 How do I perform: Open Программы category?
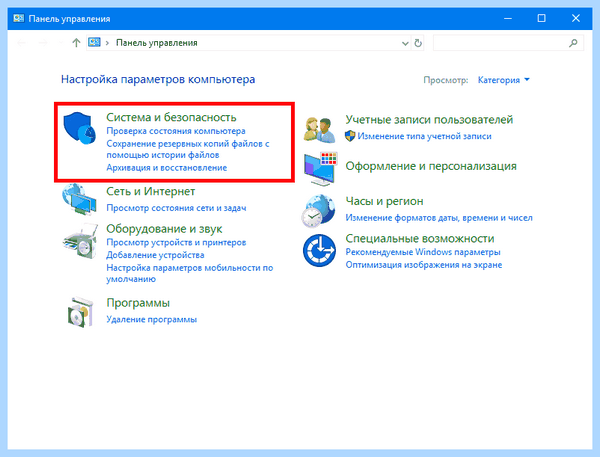(x=138, y=303)
